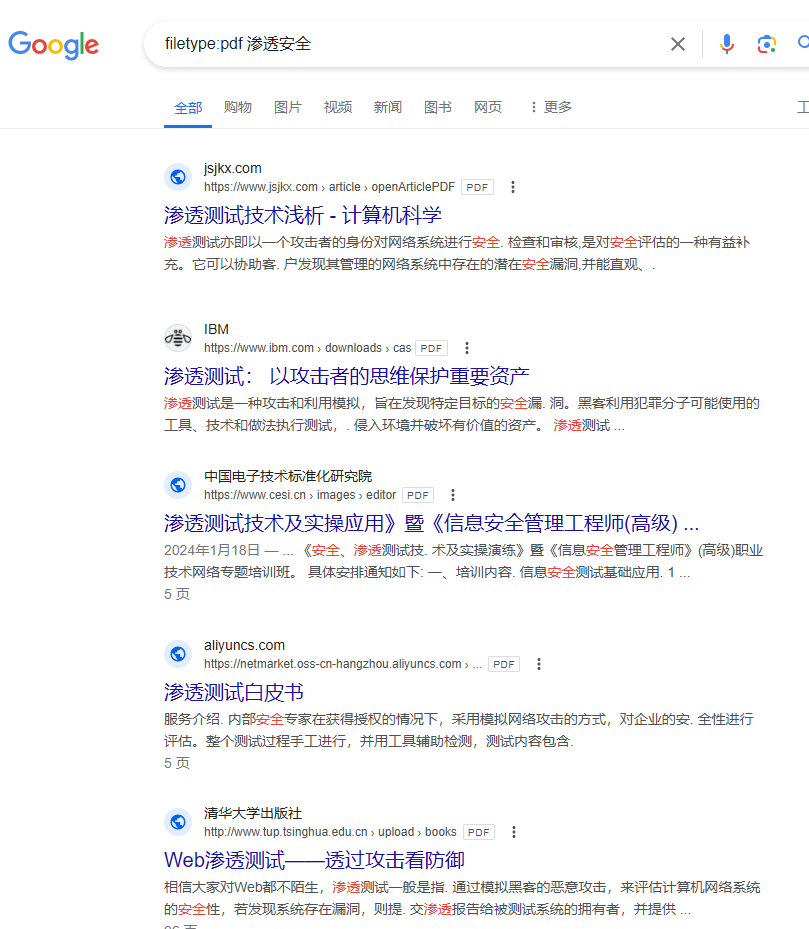This screenshot has width=809, height=929.
Task: Clear the search box text
Action: pyautogui.click(x=678, y=44)
